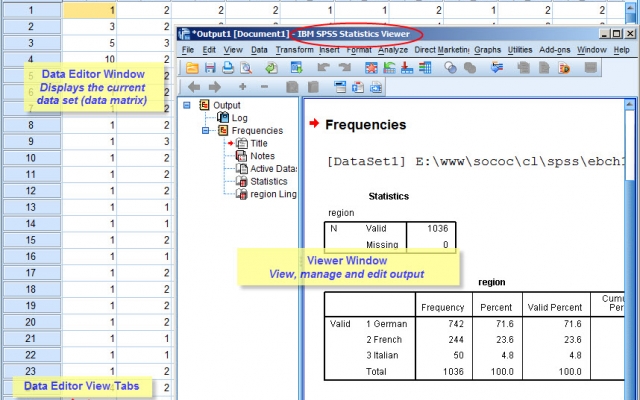Recall recently used dialogs
Image resolution: width=640 pixels, height=400 pixels.
296,67
